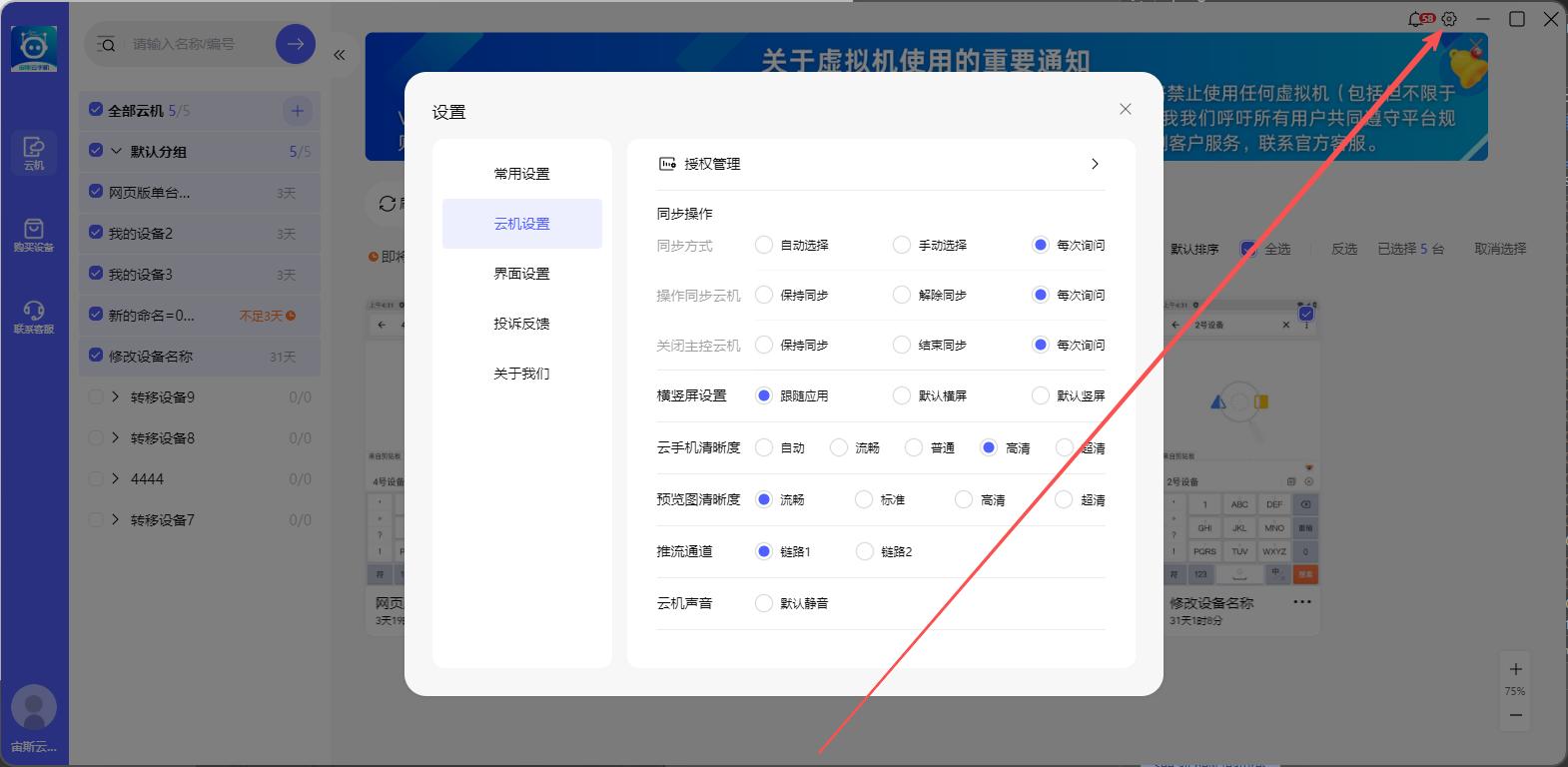Select 手动选择 for 同步方式
The image size is (1568, 767).
coord(902,245)
